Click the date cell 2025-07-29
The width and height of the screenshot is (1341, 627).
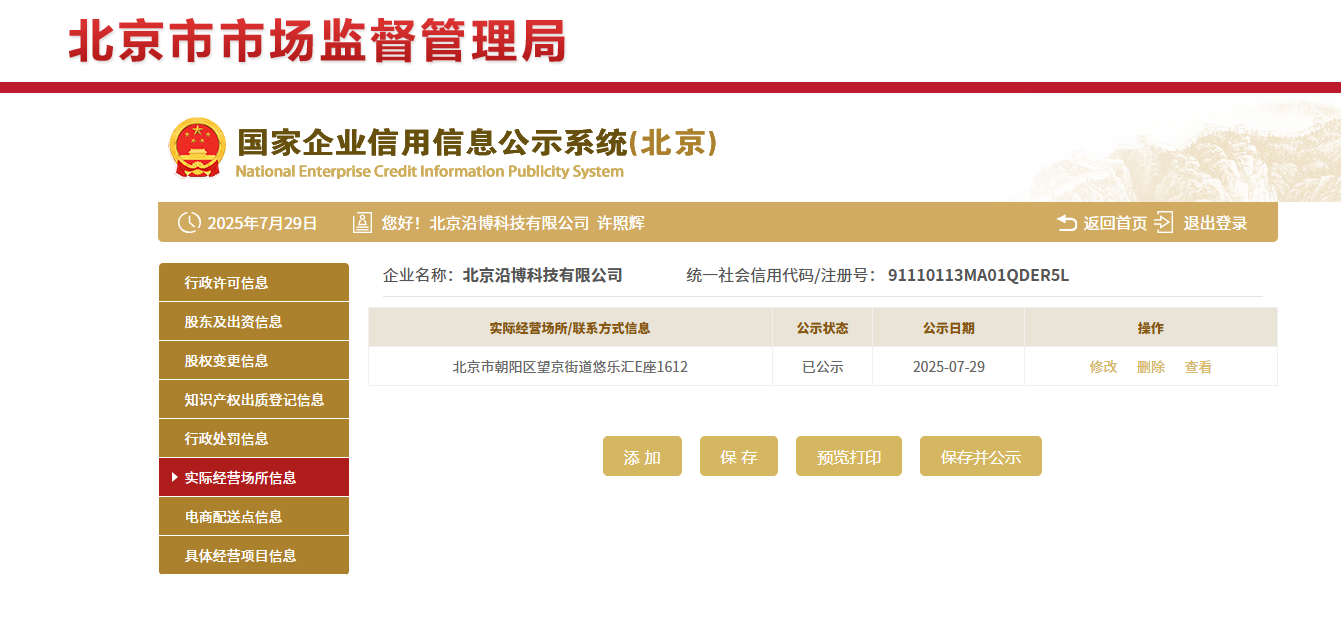point(948,367)
